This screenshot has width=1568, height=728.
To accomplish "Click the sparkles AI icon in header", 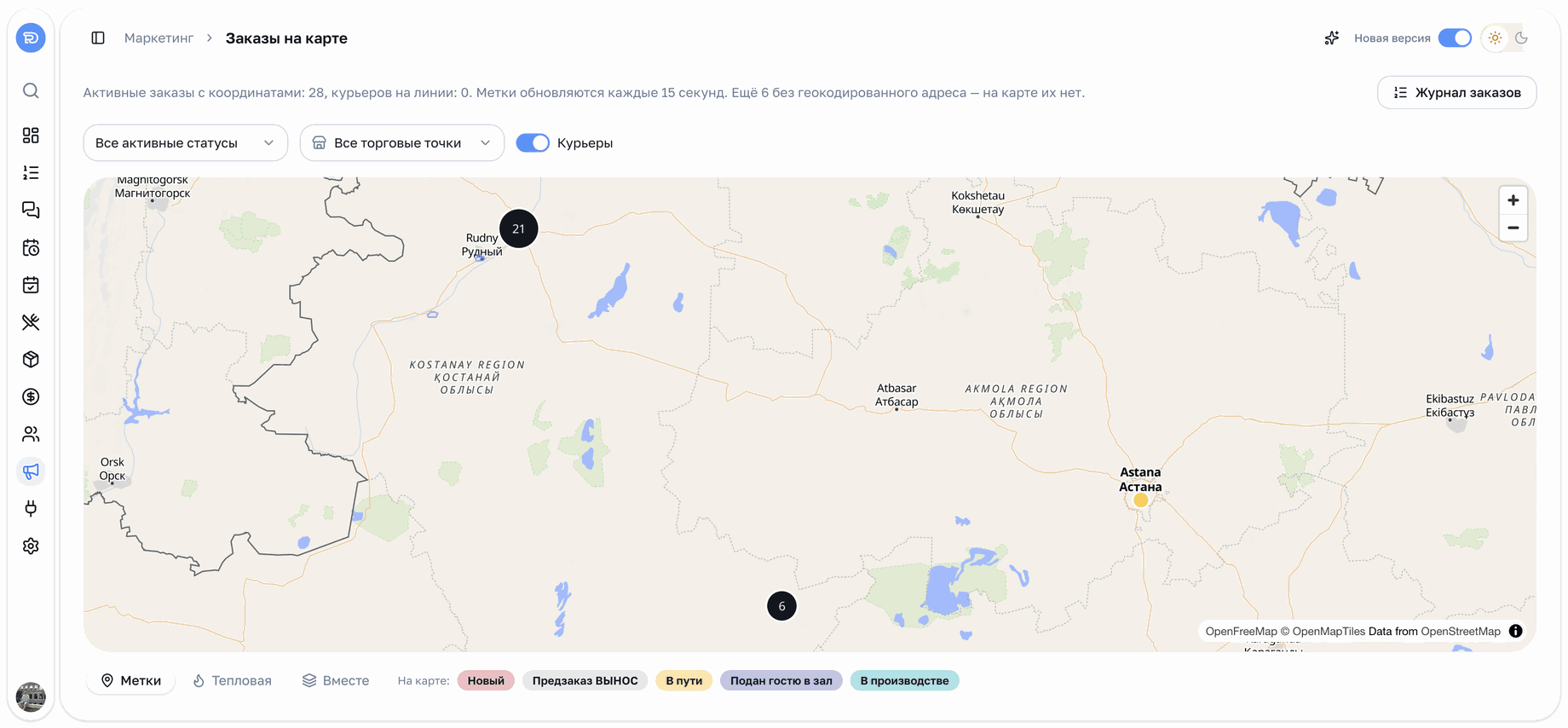I will [x=1331, y=38].
